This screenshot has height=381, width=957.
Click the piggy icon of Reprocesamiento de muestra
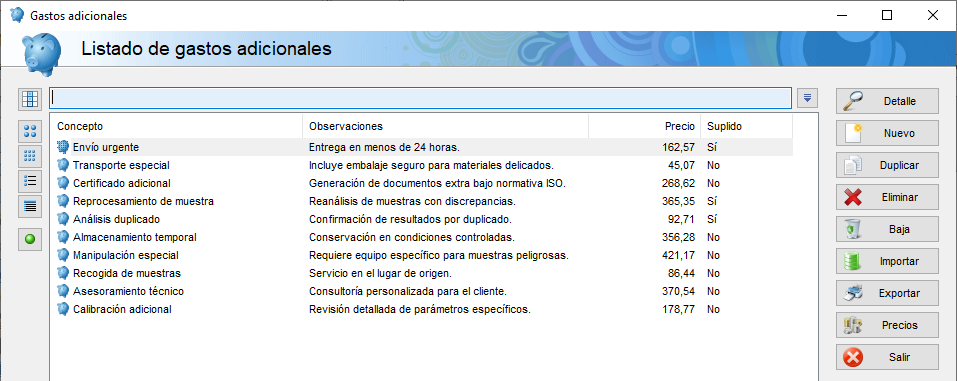(x=63, y=201)
